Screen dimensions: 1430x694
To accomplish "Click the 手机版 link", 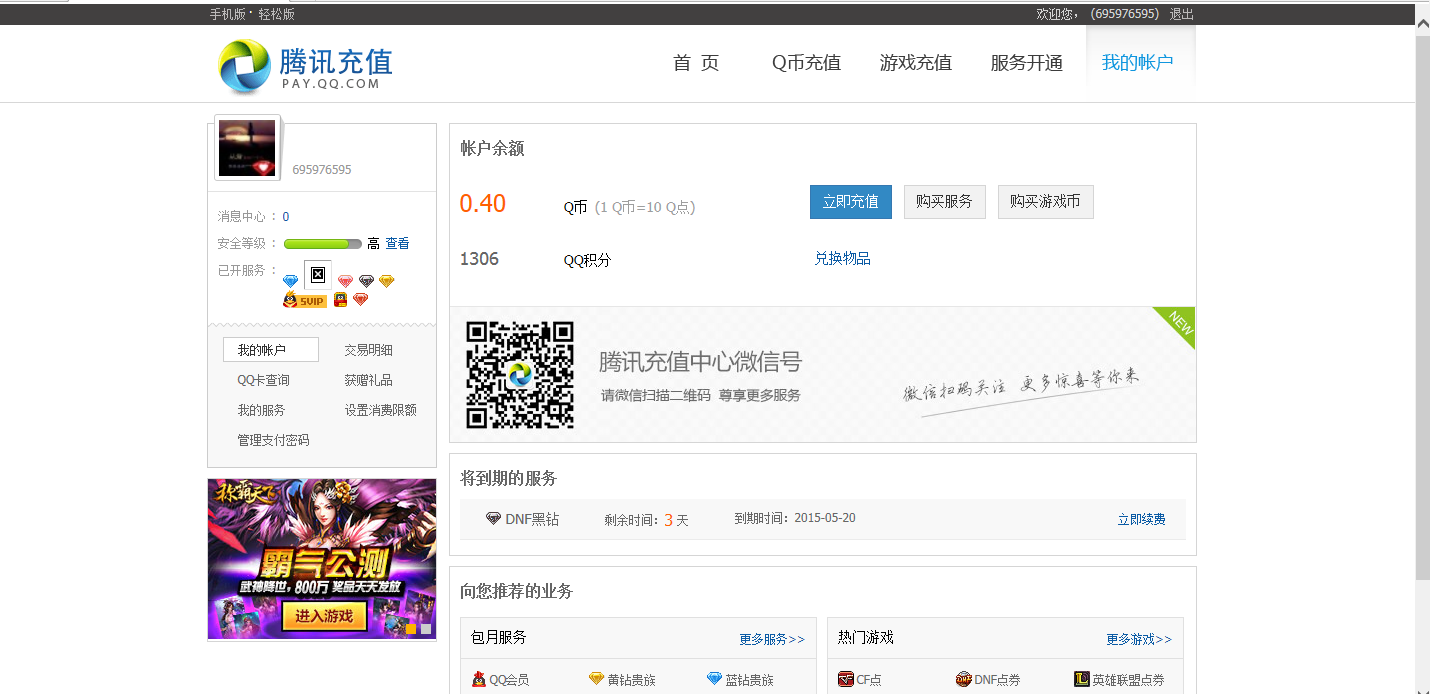I will click(228, 14).
